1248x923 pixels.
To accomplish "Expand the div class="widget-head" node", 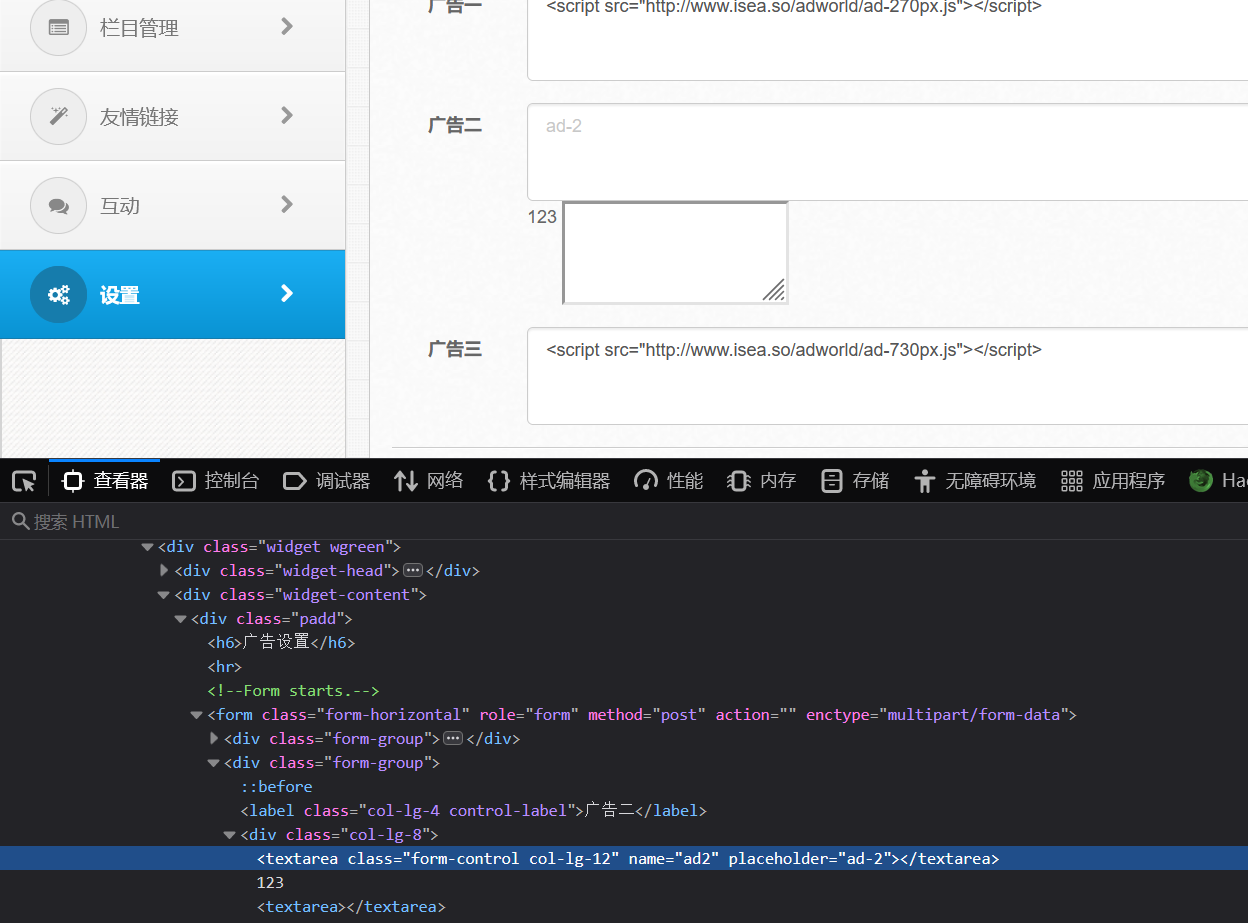I will click(x=164, y=571).
